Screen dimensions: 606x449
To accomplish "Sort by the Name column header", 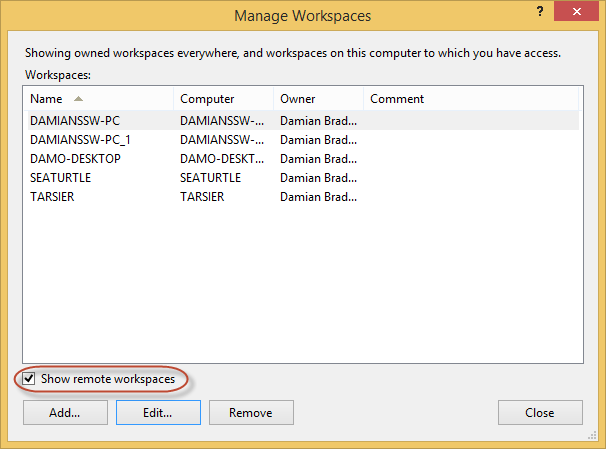I will click(x=99, y=99).
